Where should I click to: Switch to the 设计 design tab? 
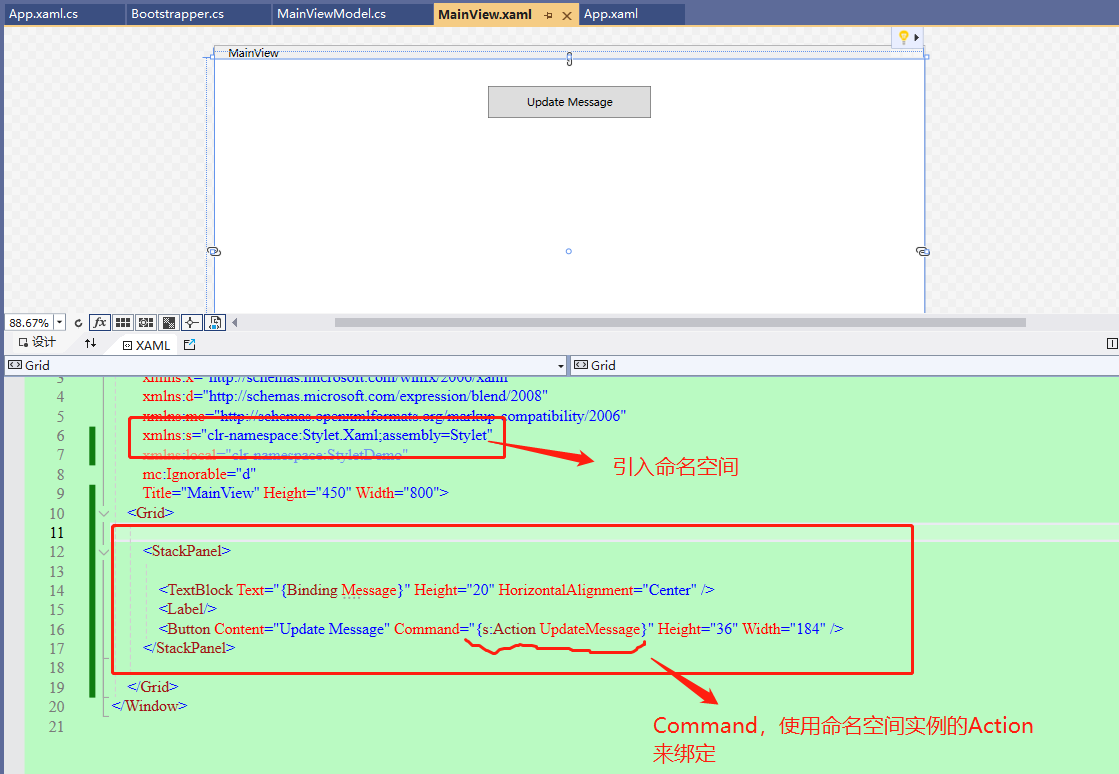point(37,343)
